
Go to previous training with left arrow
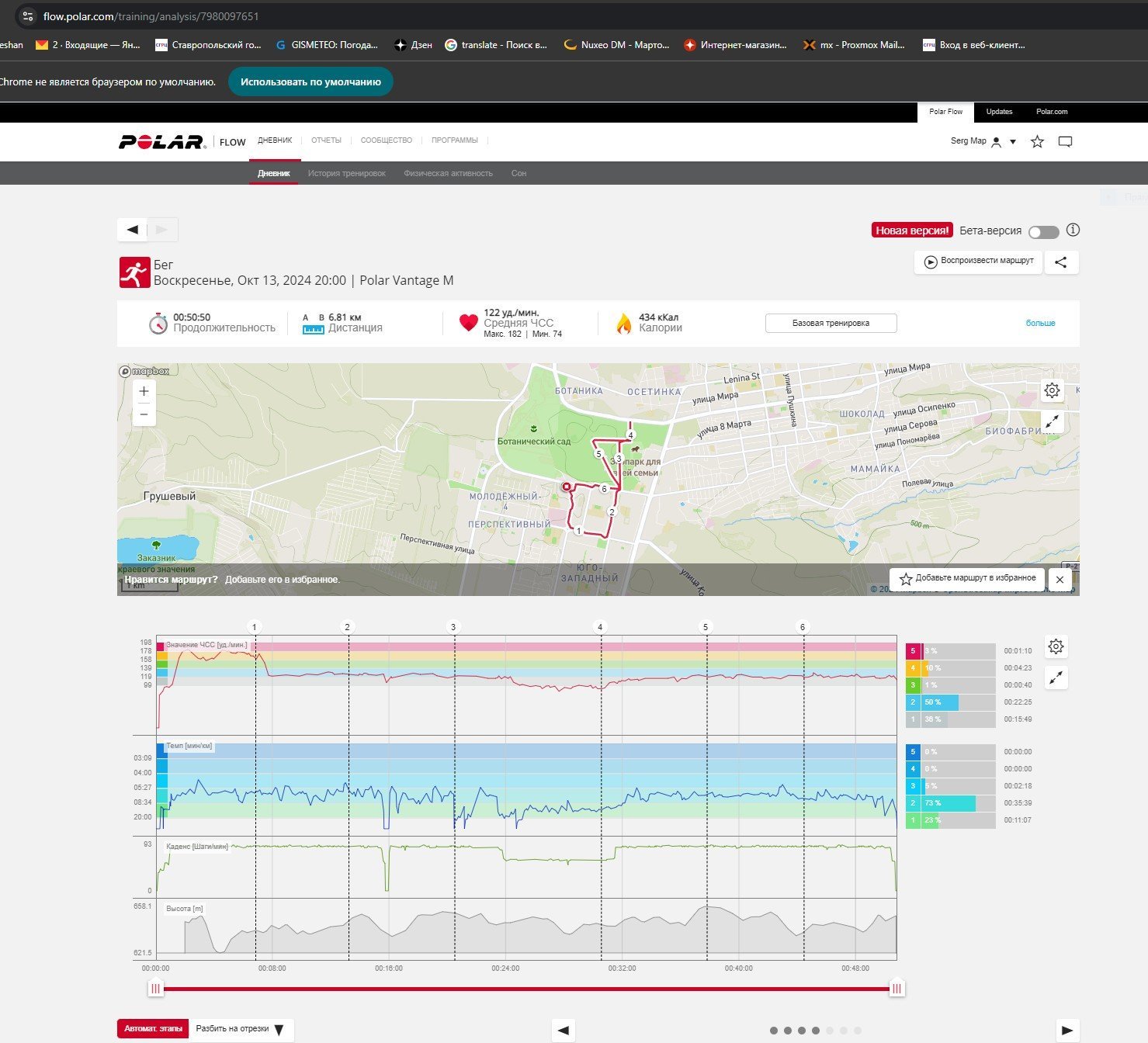133,230
